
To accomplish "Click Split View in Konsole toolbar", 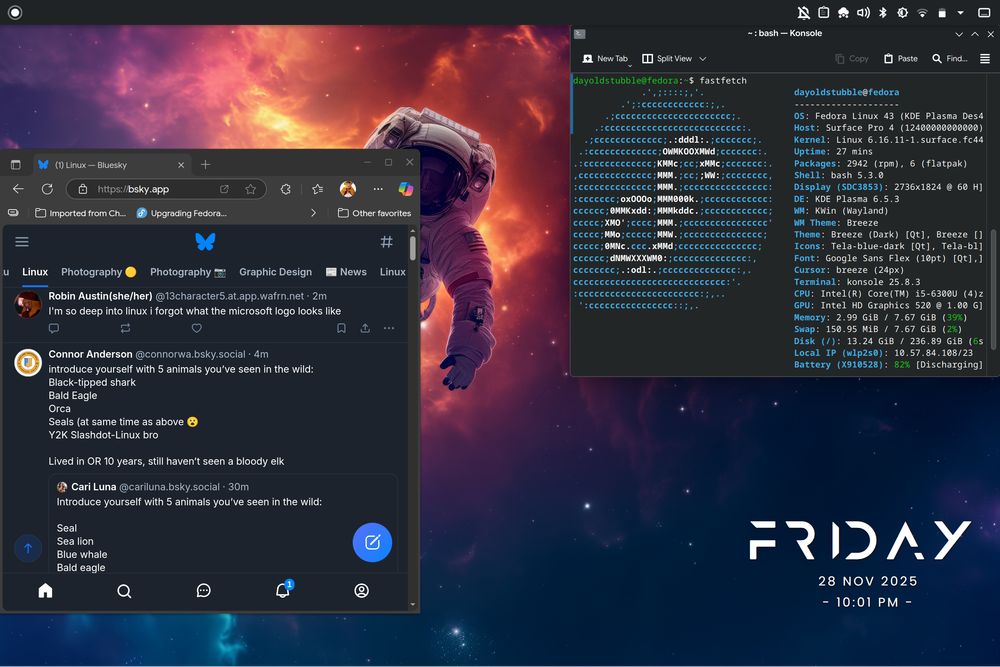I will coord(666,59).
